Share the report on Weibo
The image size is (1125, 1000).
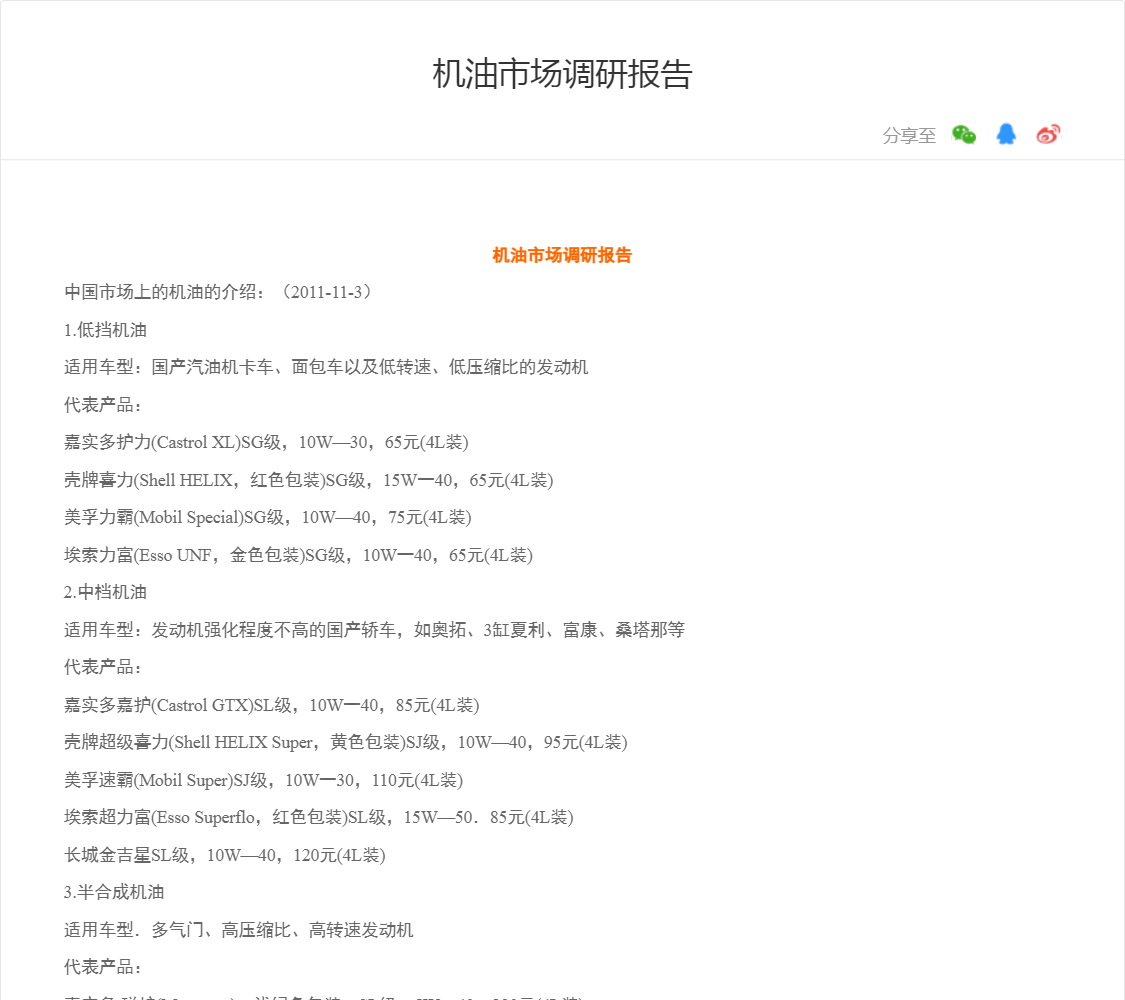click(x=1048, y=135)
